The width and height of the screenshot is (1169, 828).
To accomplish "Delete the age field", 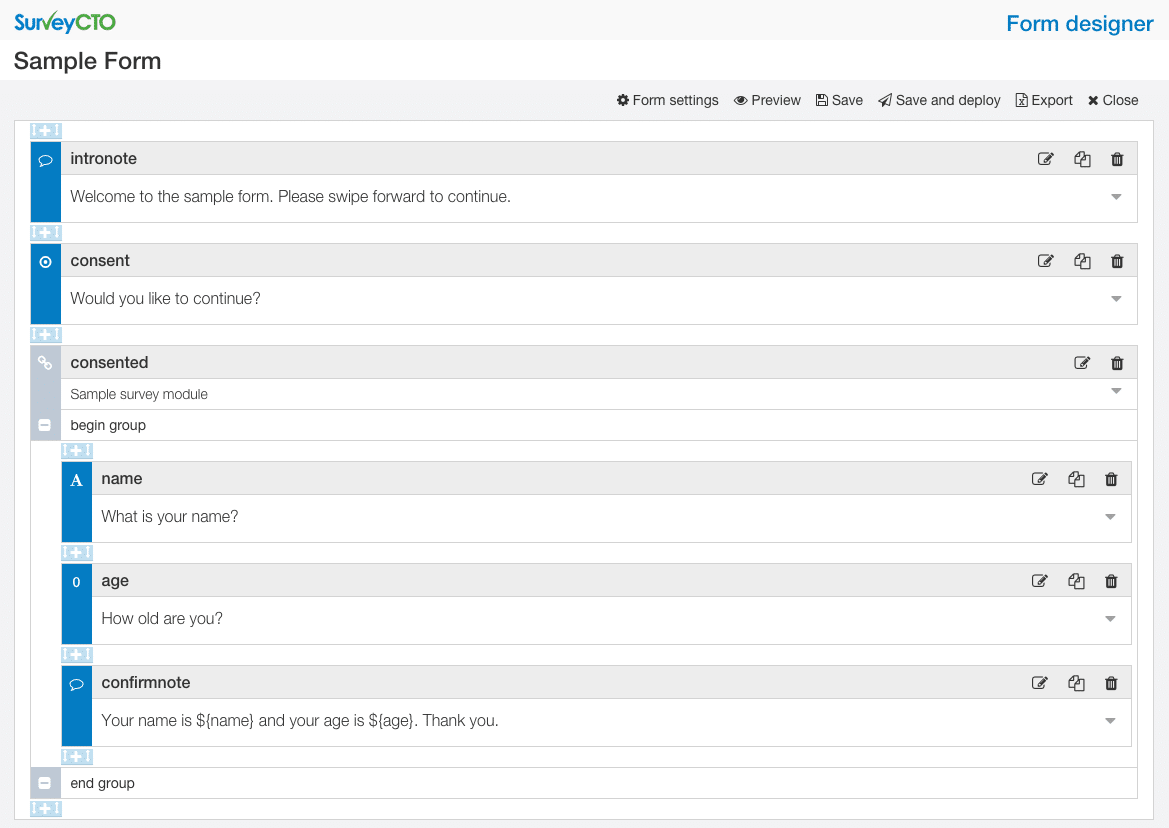I will pyautogui.click(x=1111, y=581).
